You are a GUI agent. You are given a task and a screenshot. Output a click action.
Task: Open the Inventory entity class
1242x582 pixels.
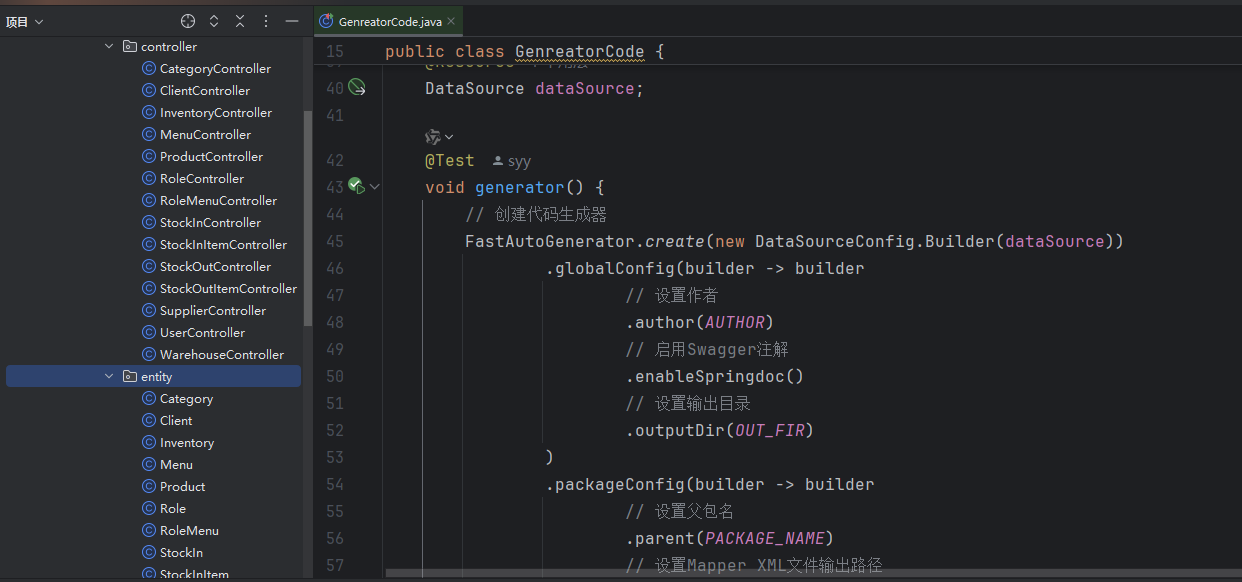coord(186,443)
